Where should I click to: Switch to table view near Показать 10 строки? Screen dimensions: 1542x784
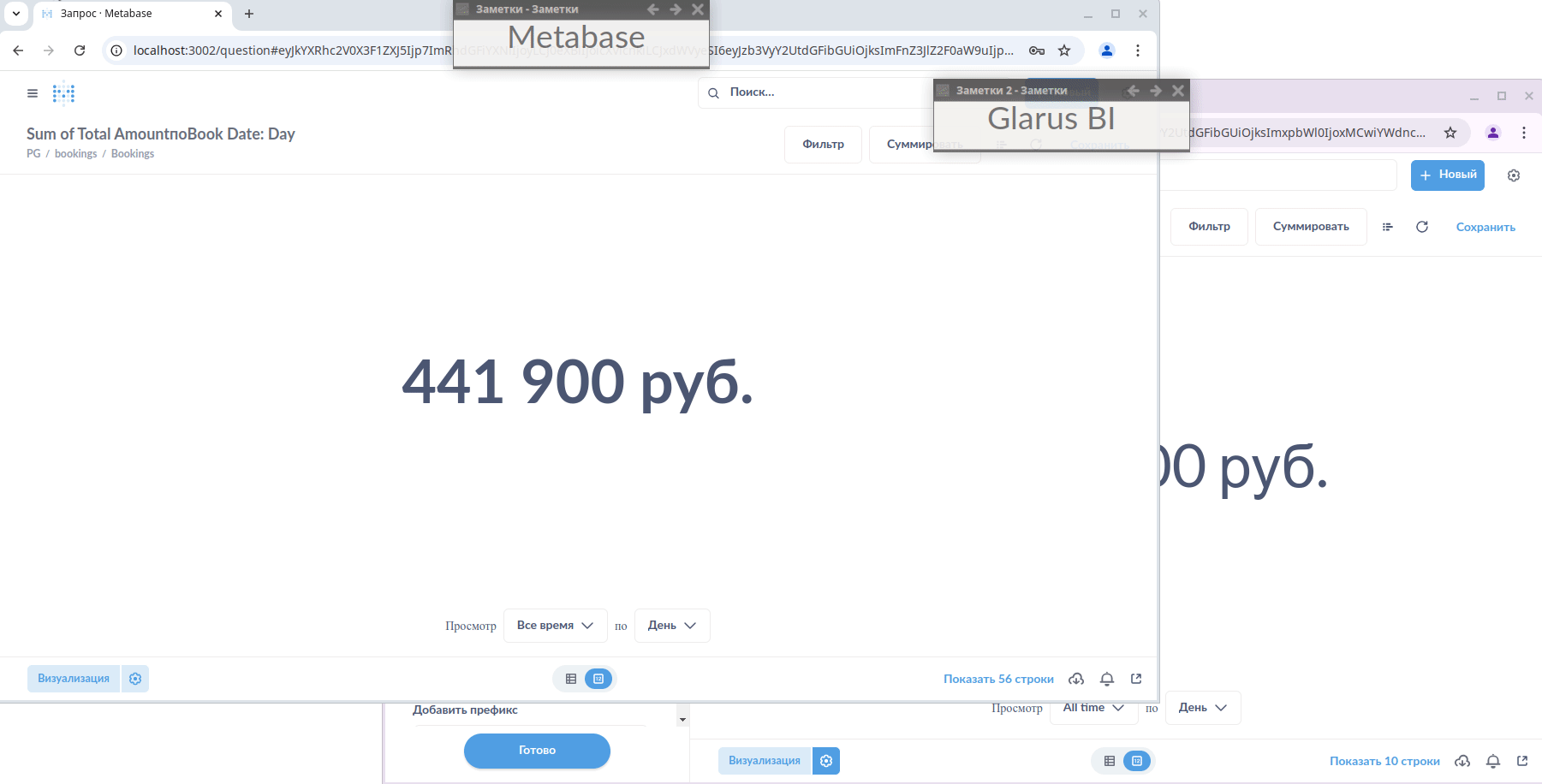tap(1109, 761)
